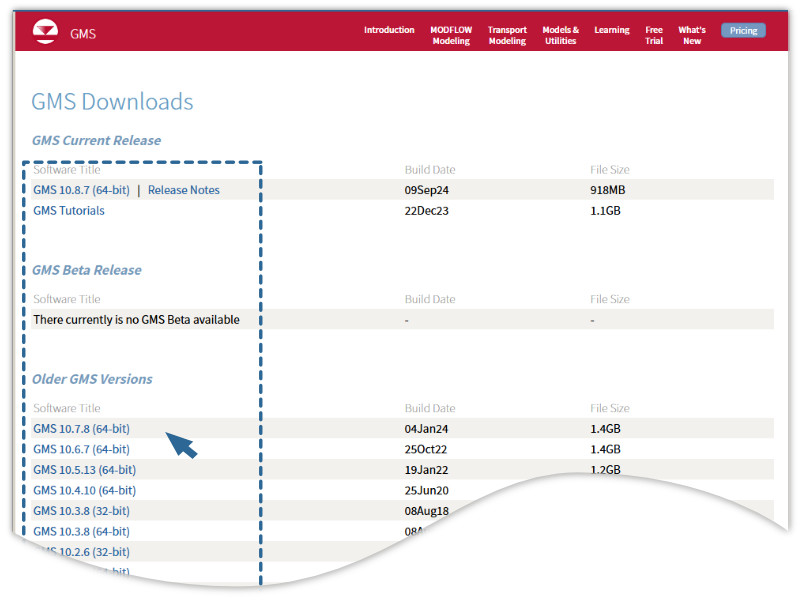Download GMS 10.6.7 (64-bit)
800x600 pixels.
pyautogui.click(x=81, y=449)
